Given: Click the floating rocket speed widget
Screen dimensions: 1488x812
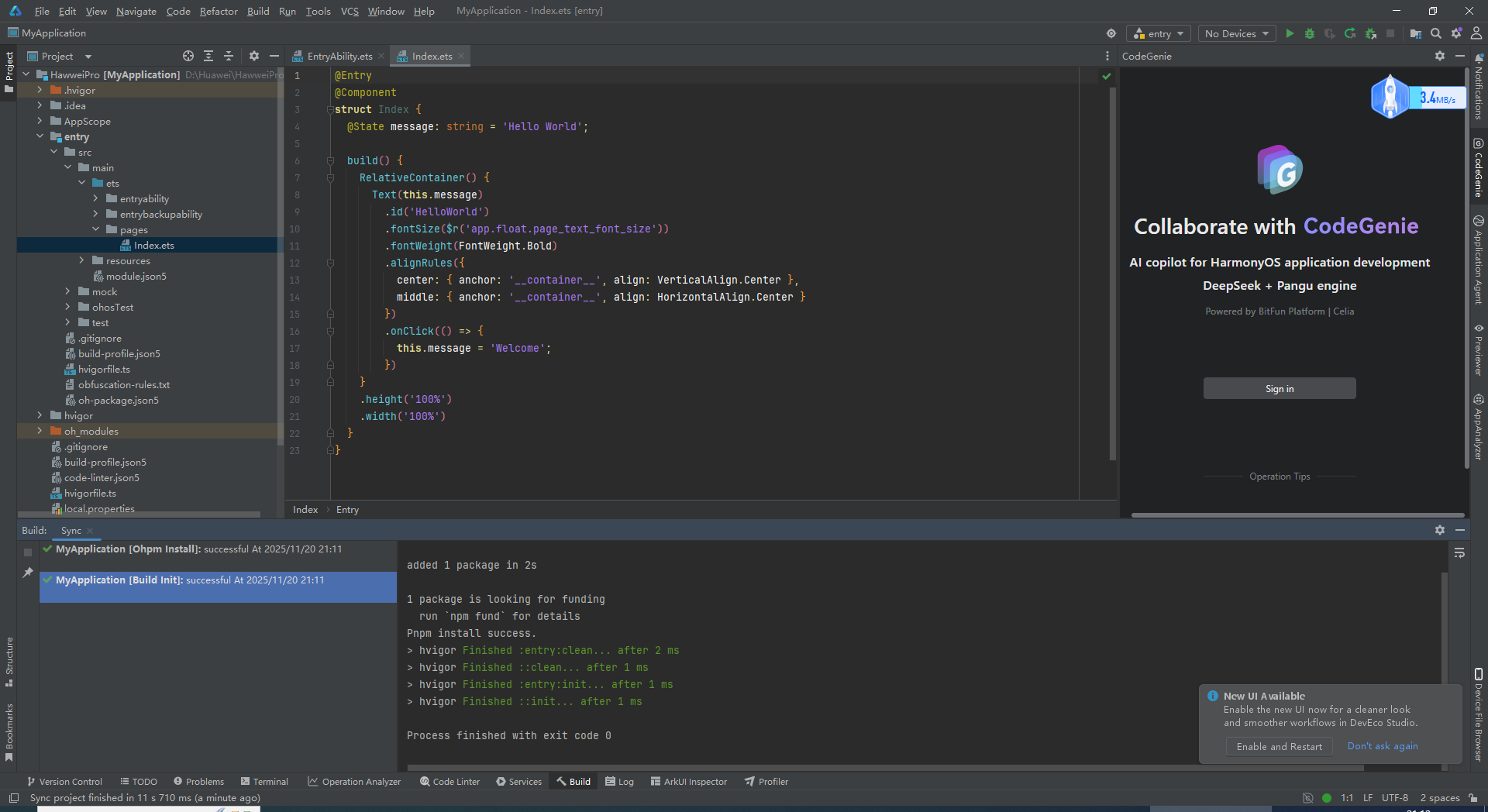Looking at the screenshot, I should click(1417, 98).
